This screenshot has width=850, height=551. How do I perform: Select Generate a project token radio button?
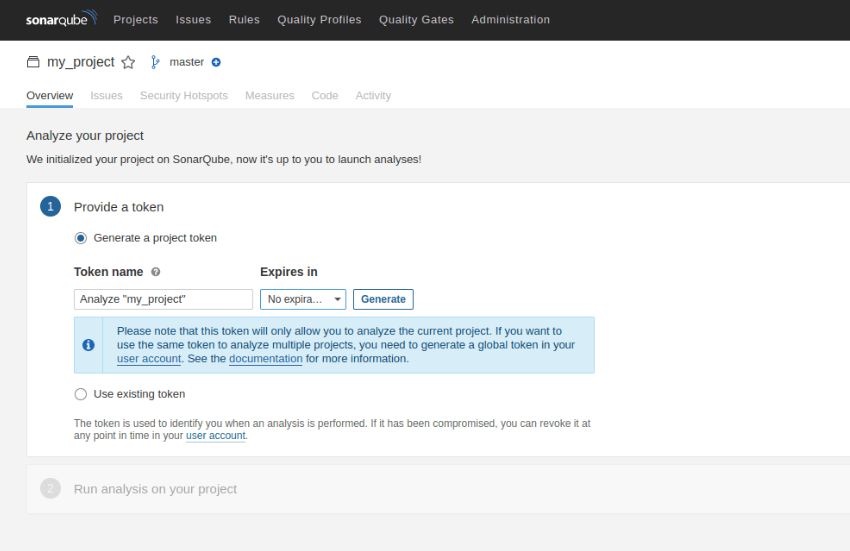point(81,238)
